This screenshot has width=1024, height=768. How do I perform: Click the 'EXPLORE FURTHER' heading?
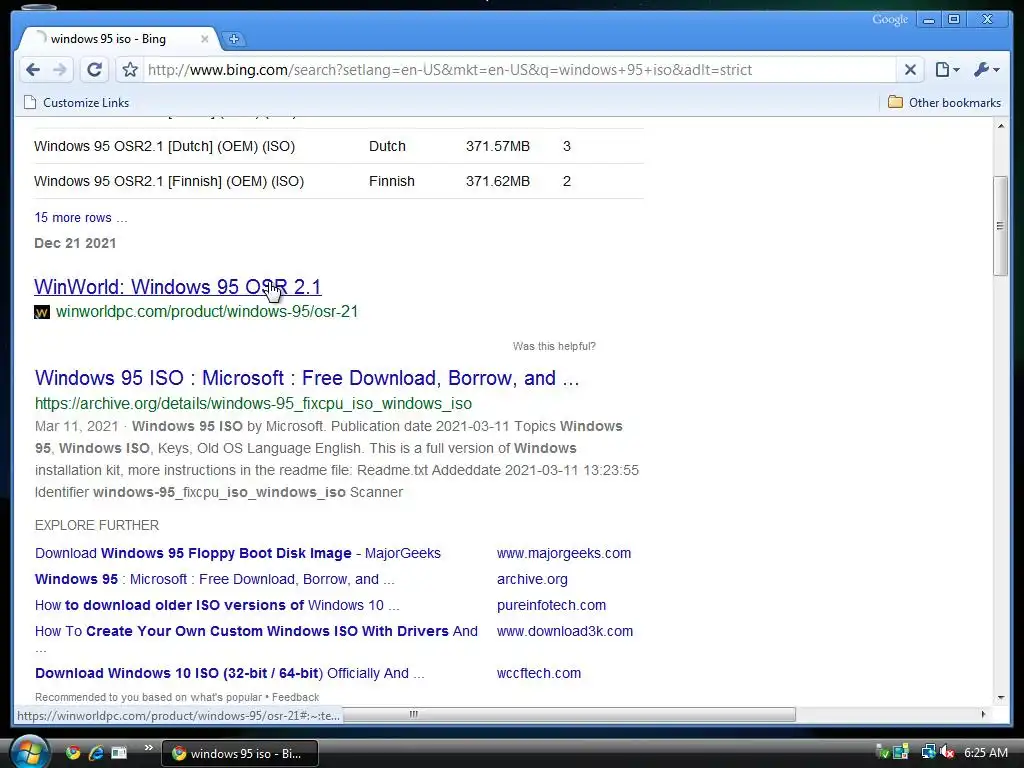tap(97, 526)
